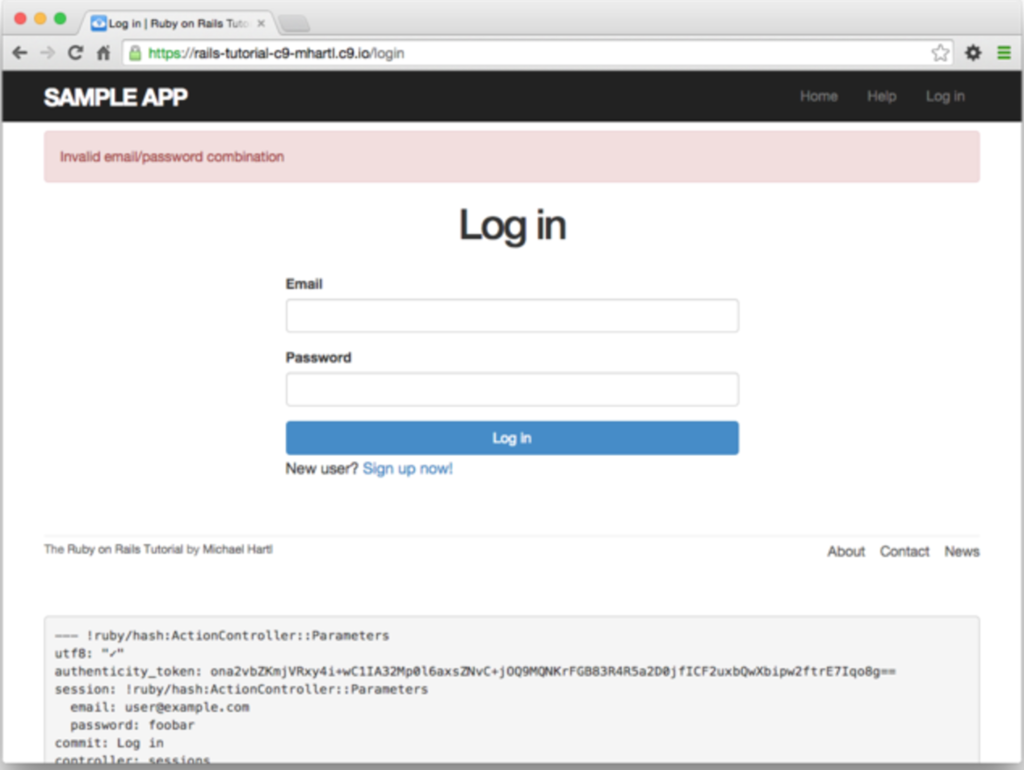
Task: Click the HTTPS padlock icon
Action: [x=135, y=52]
